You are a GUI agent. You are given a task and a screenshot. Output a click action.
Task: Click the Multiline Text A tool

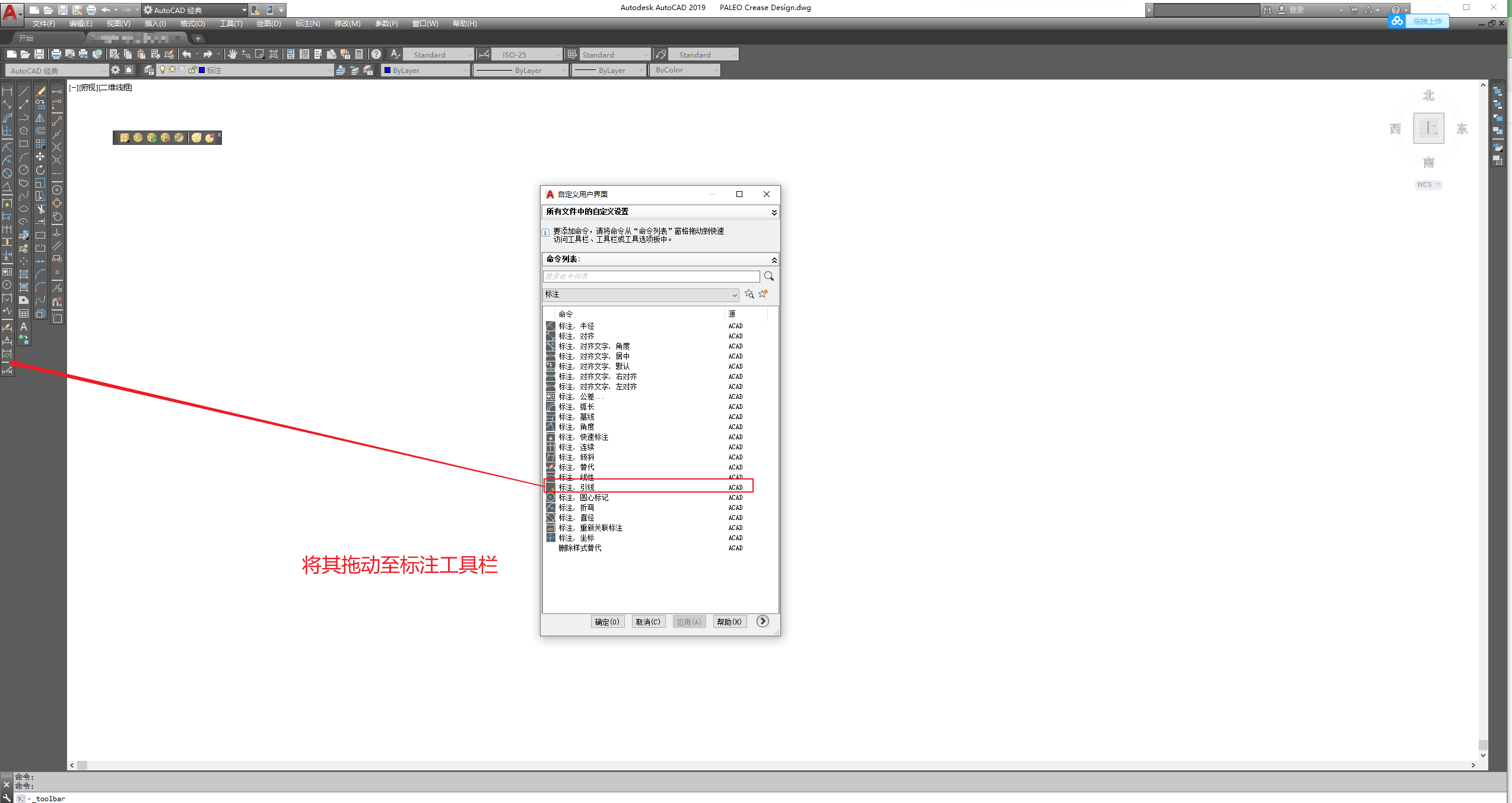(24, 326)
